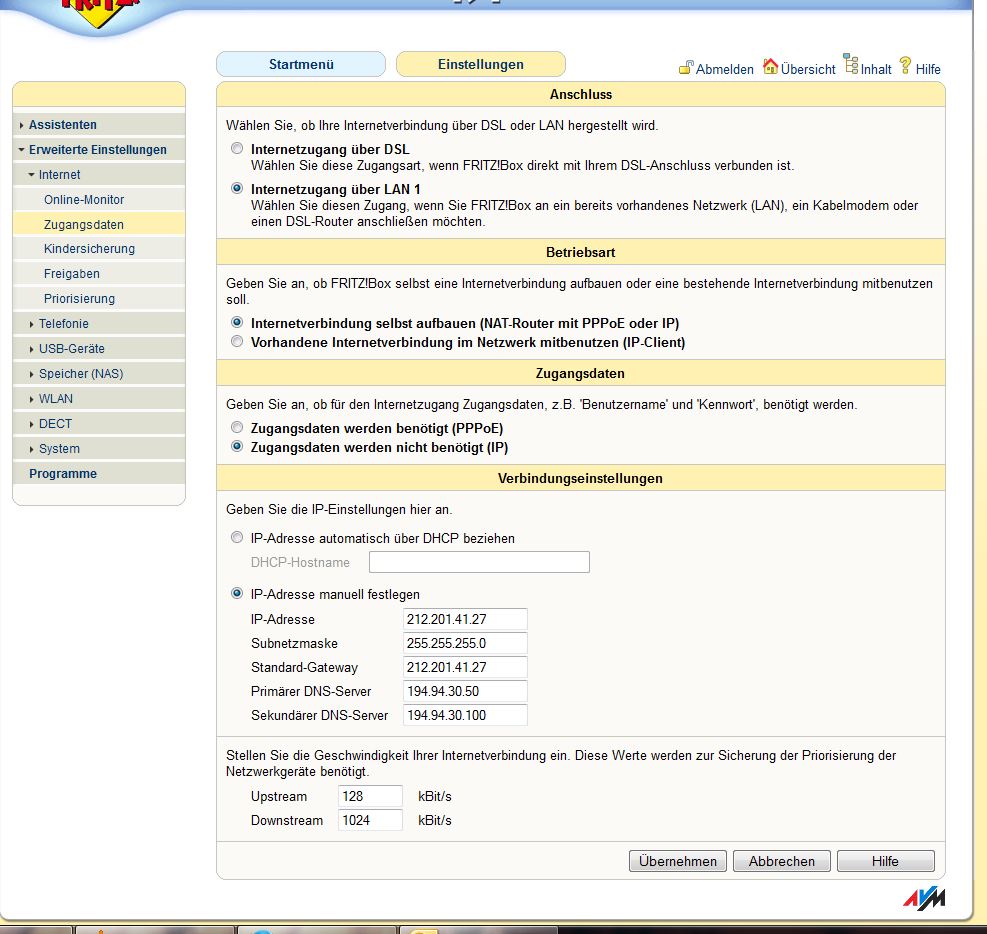Click the DHCP-Hostname input field
Screen dimensions: 987x934
(479, 562)
